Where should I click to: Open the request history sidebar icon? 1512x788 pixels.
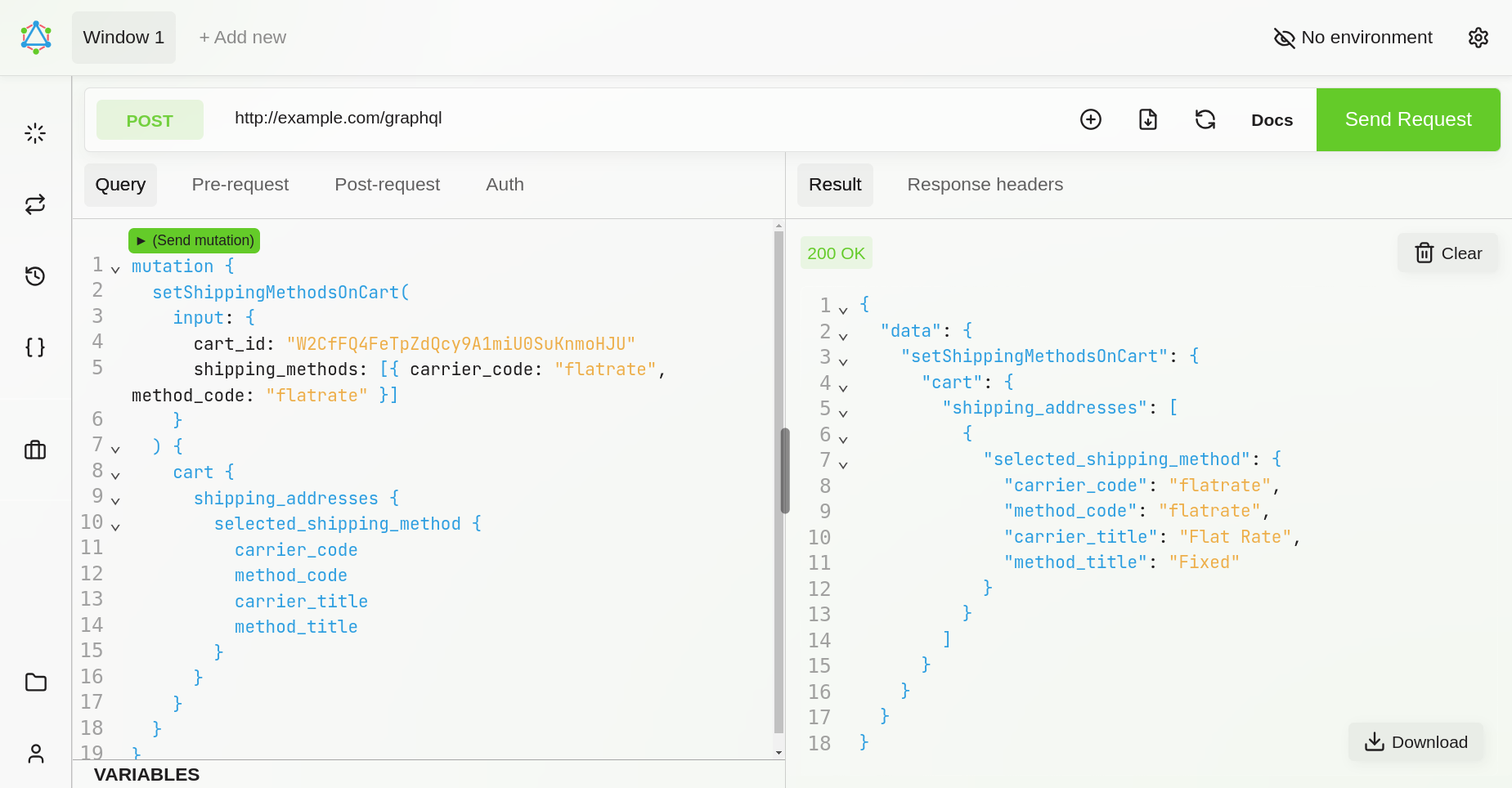35,276
